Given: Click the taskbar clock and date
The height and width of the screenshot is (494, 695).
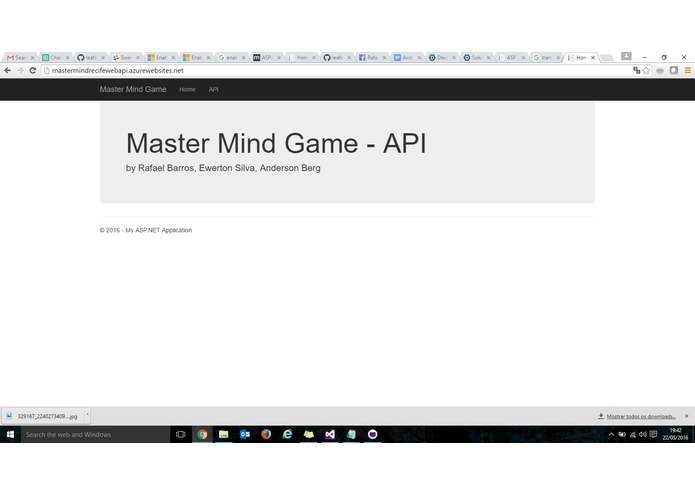Looking at the screenshot, I should point(675,434).
